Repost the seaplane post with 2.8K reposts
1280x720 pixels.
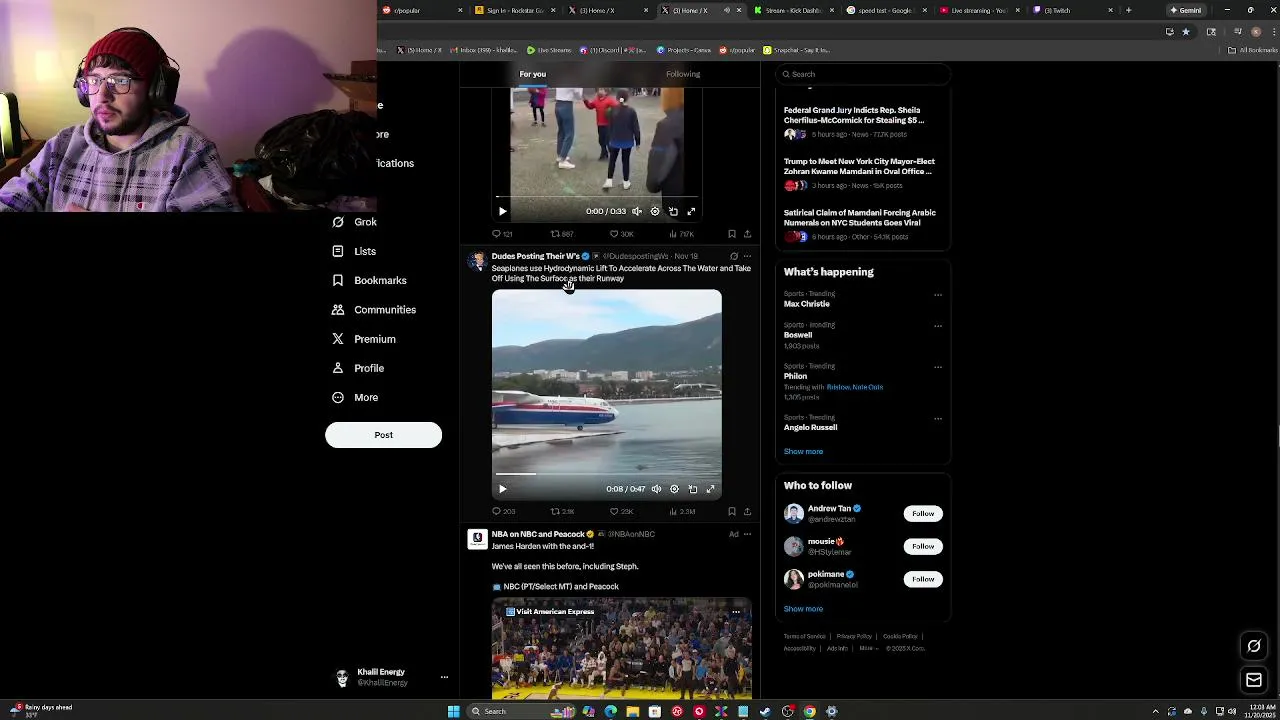pos(562,511)
